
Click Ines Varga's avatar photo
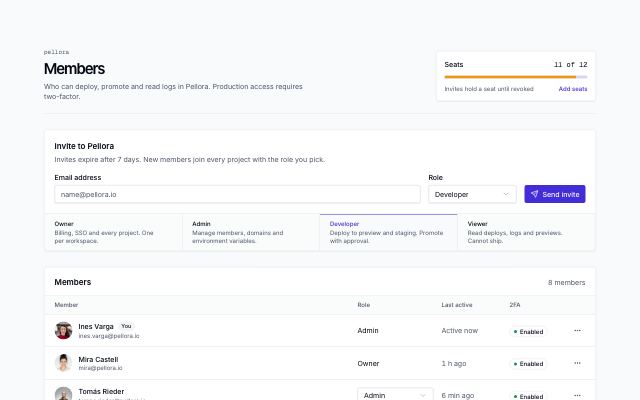point(63,331)
